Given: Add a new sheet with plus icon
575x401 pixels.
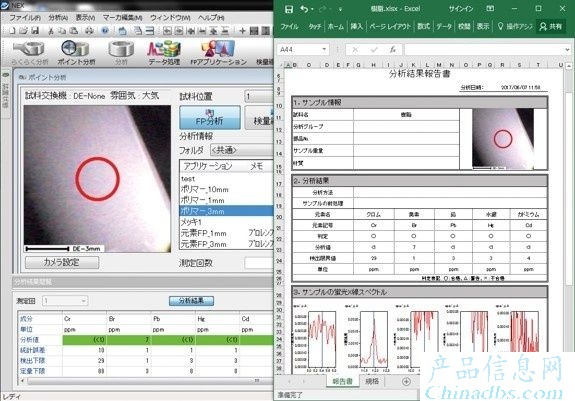Looking at the screenshot, I should [x=406, y=382].
